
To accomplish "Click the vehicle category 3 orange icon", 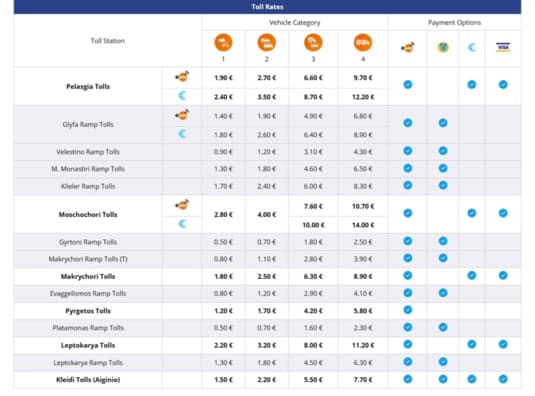I will coord(313,43).
